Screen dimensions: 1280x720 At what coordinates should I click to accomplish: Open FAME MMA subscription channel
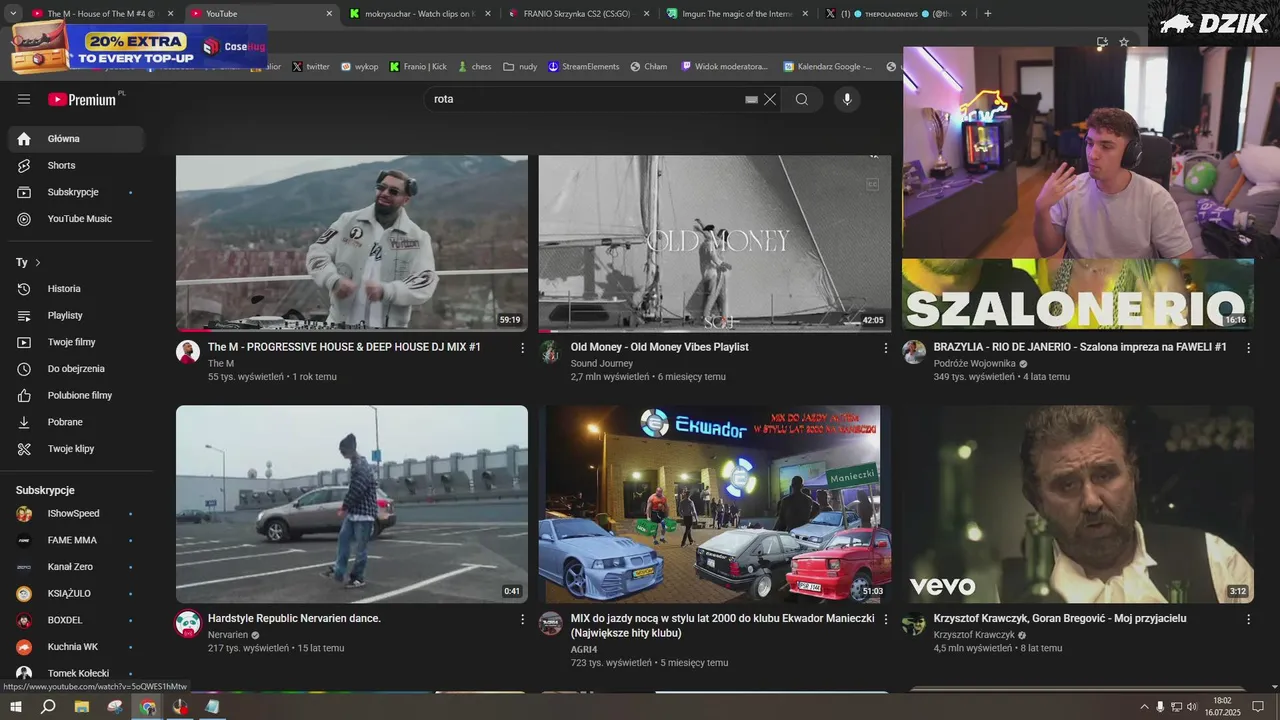click(x=76, y=540)
